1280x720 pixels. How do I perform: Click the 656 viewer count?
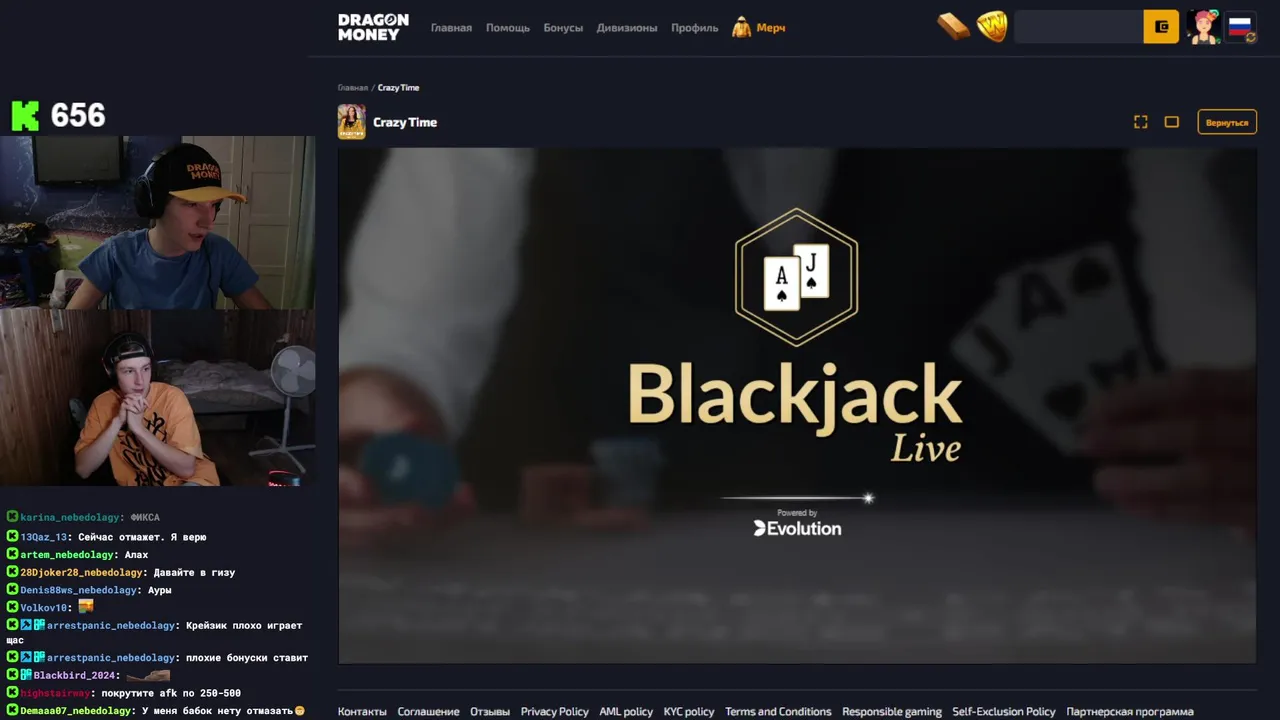pyautogui.click(x=78, y=116)
